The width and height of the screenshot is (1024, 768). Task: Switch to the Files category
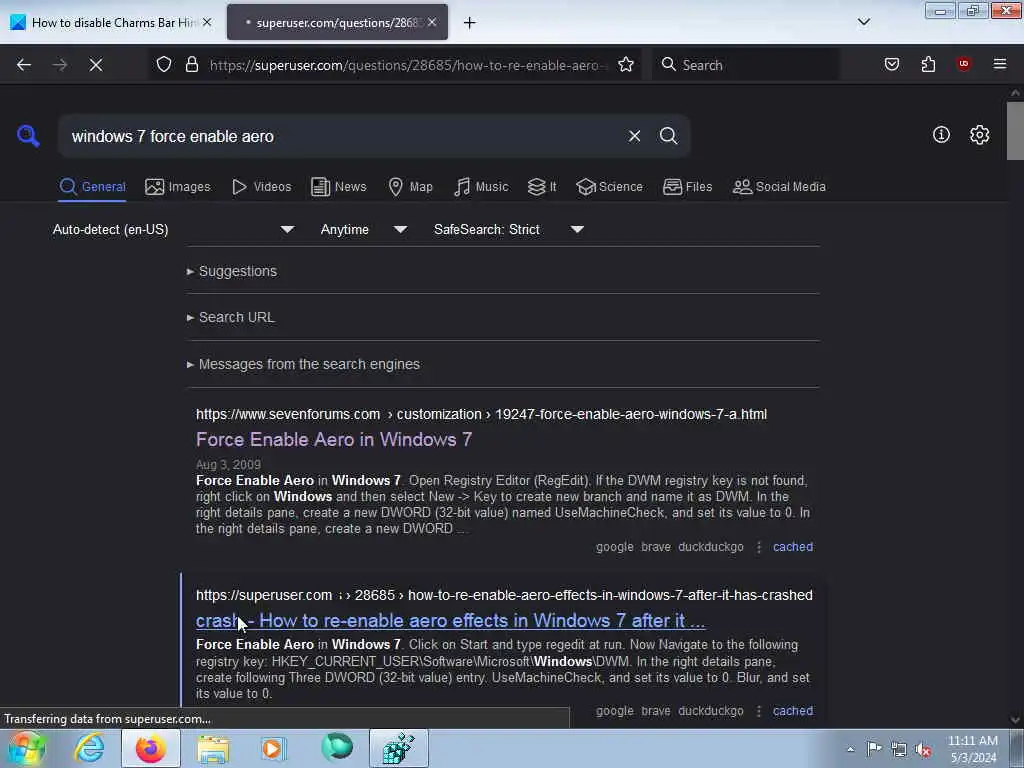point(687,187)
